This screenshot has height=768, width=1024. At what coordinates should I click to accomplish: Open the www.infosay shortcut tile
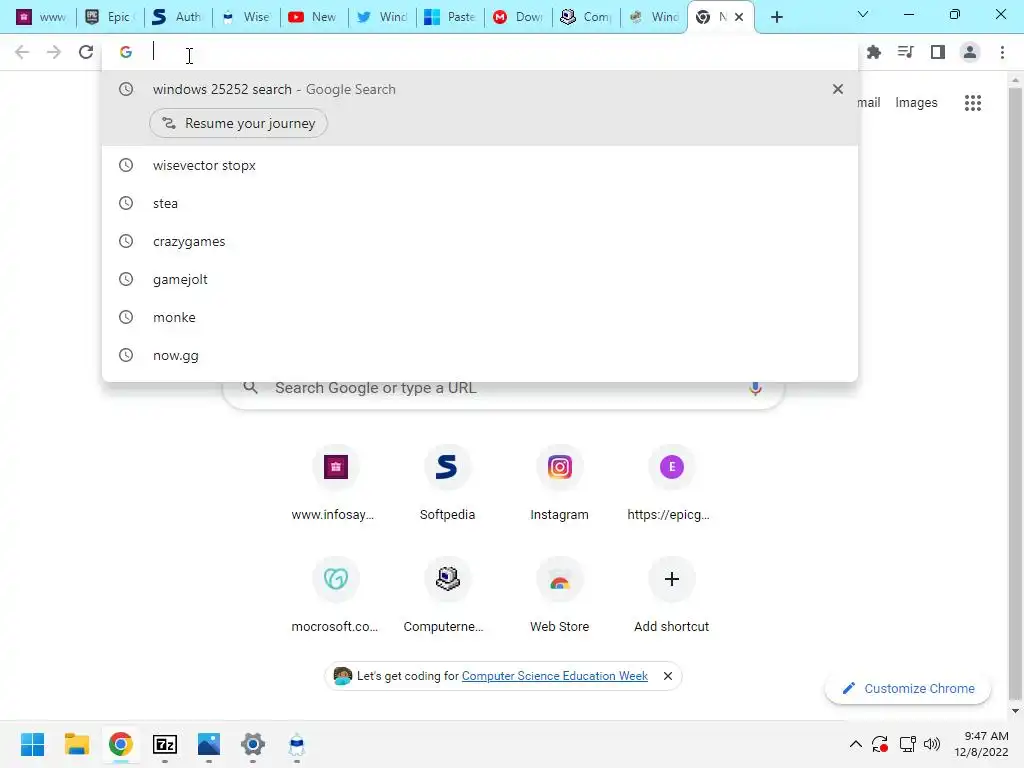(x=335, y=483)
